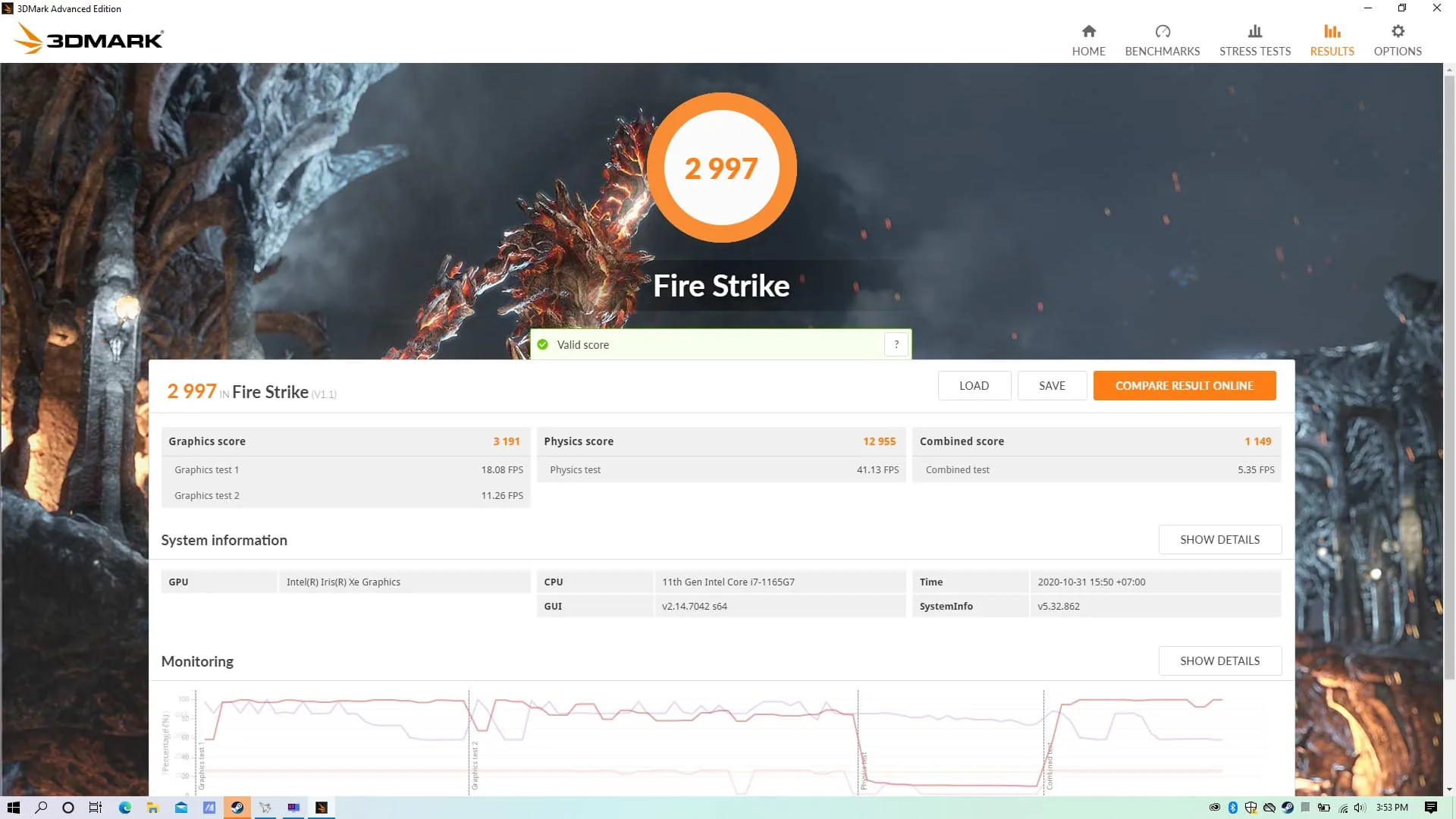This screenshot has width=1456, height=819.
Task: Open the volume control in system tray
Action: (1360, 808)
